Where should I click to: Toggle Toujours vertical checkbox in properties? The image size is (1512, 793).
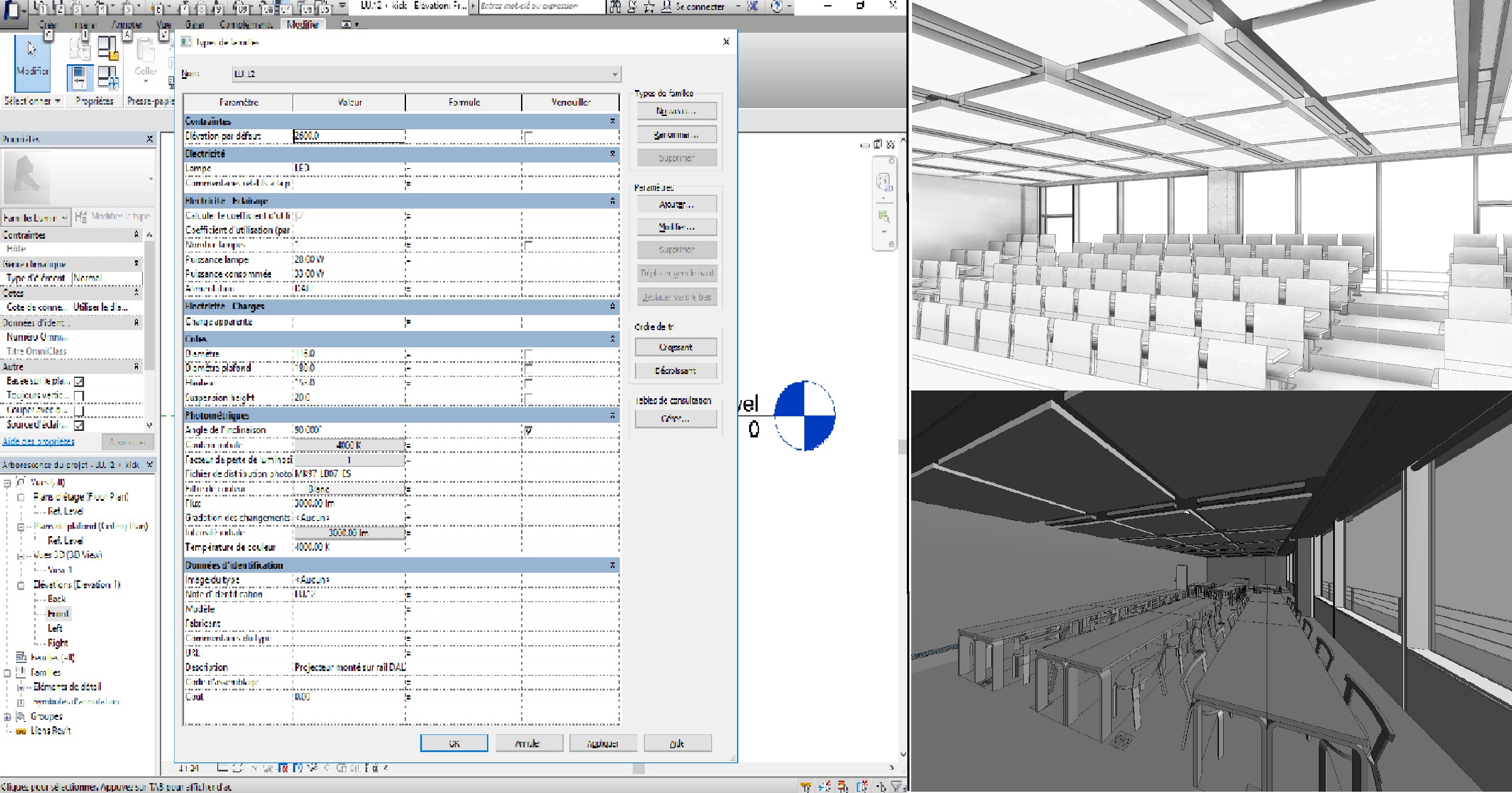pos(79,396)
